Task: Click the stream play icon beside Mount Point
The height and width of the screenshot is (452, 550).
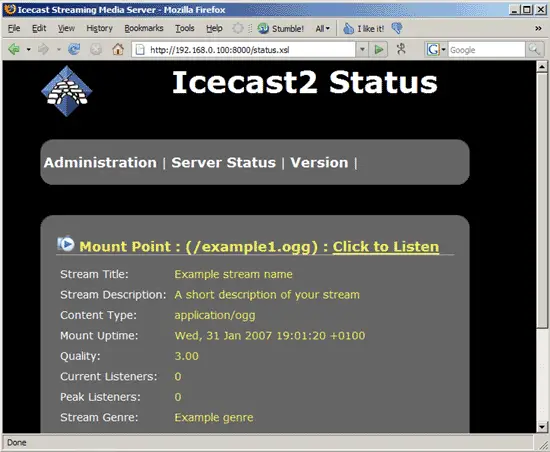Action: click(66, 244)
